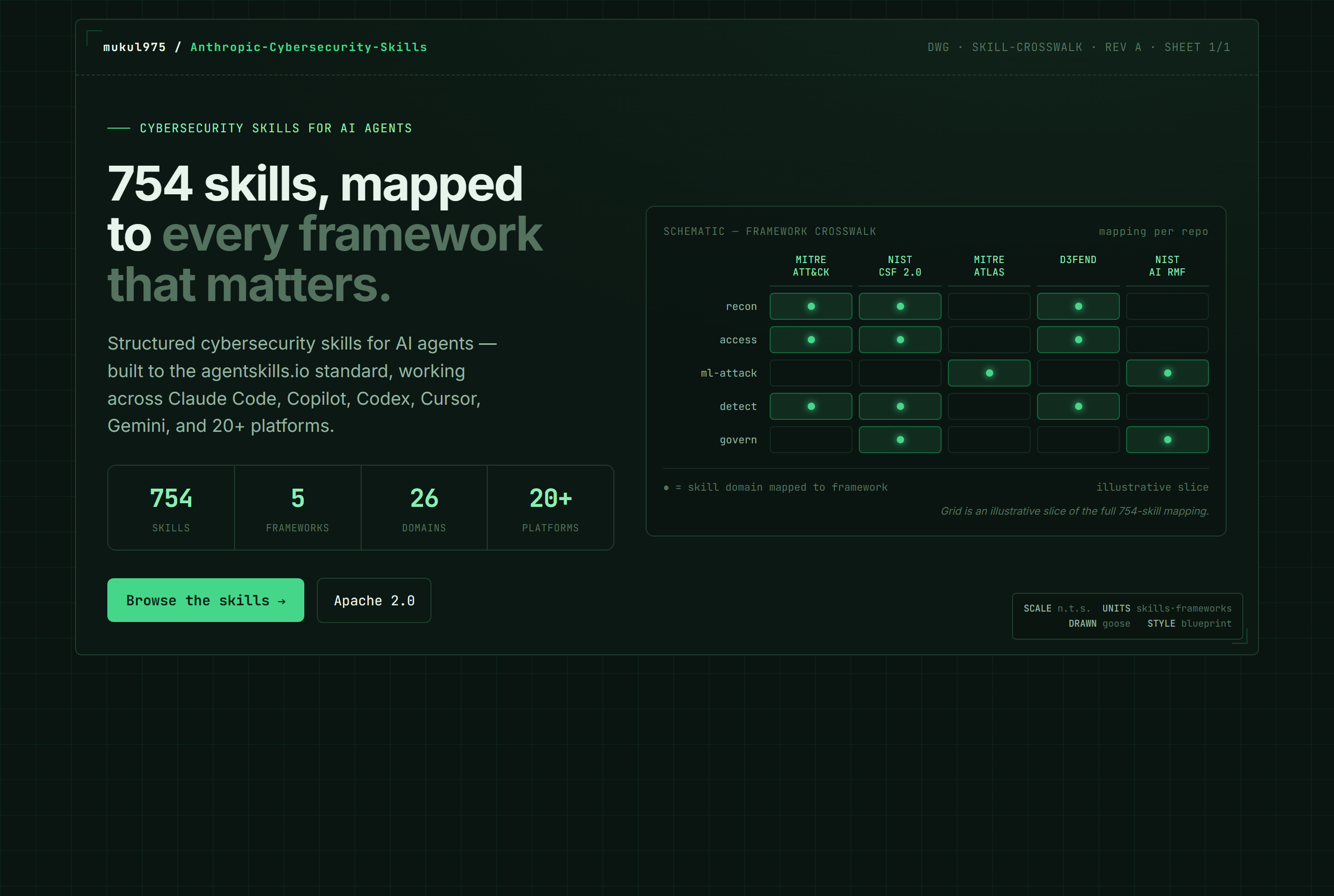Screen dimensions: 1334x896
Task: Select the detect row MITRE ATT&CK cell
Action: pyautogui.click(x=810, y=406)
